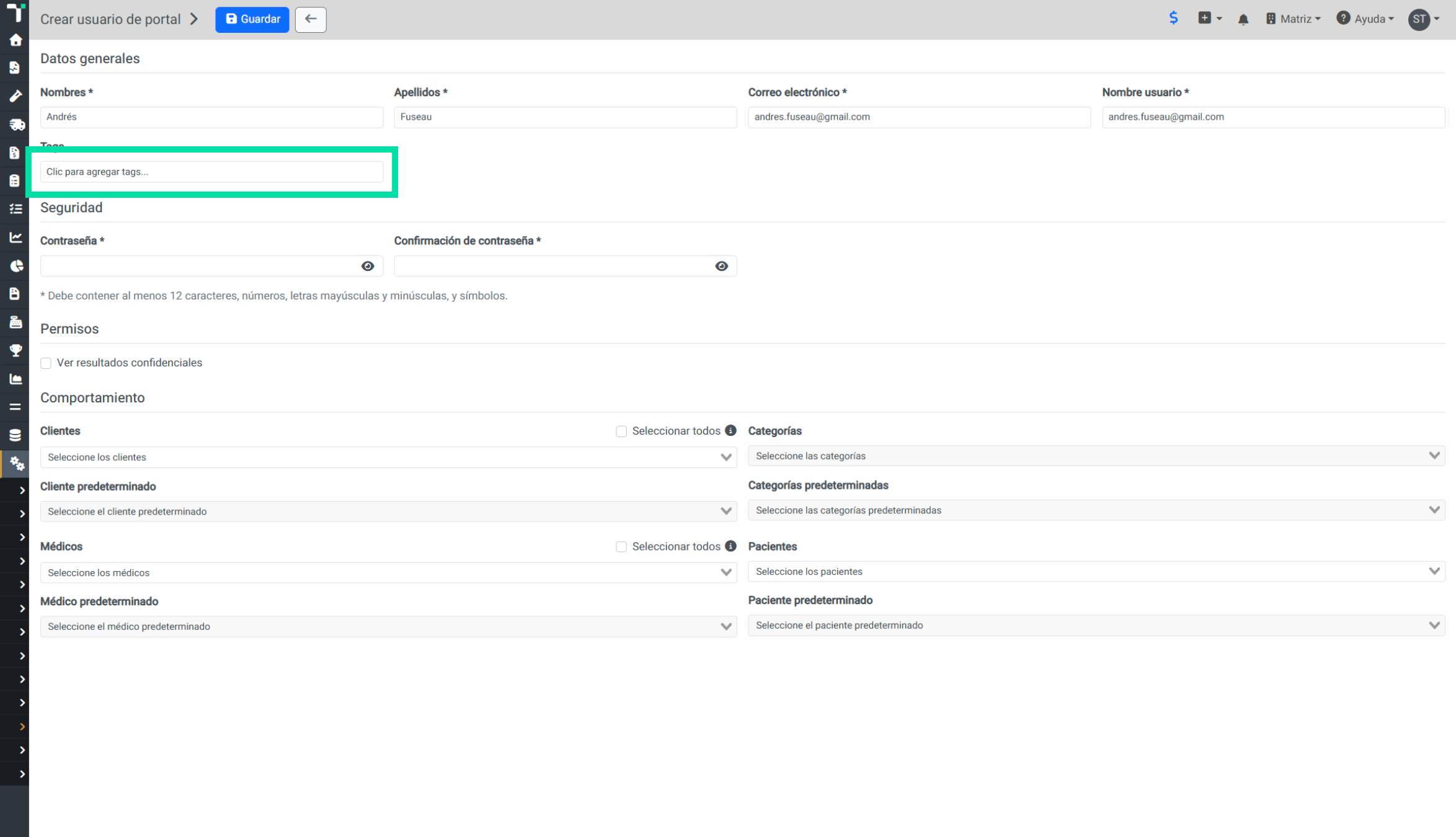
Task: Open the Matriz branch menu
Action: click(x=1293, y=19)
